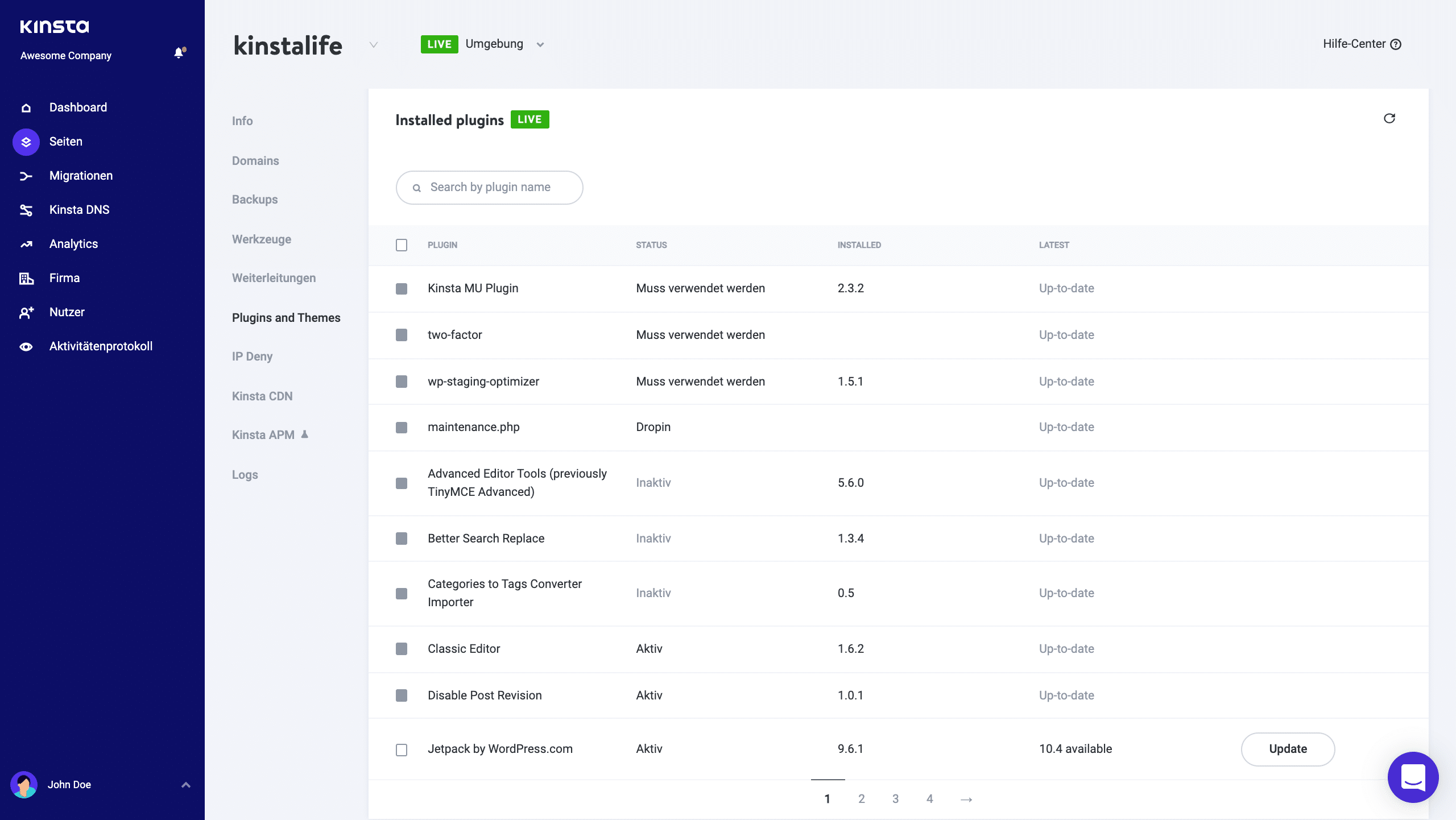Click the maintenance.php checkbox

coord(402,428)
